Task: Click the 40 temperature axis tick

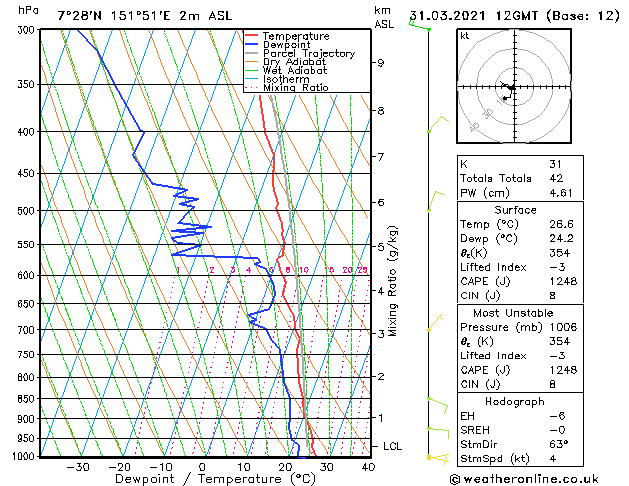Action: tap(368, 467)
